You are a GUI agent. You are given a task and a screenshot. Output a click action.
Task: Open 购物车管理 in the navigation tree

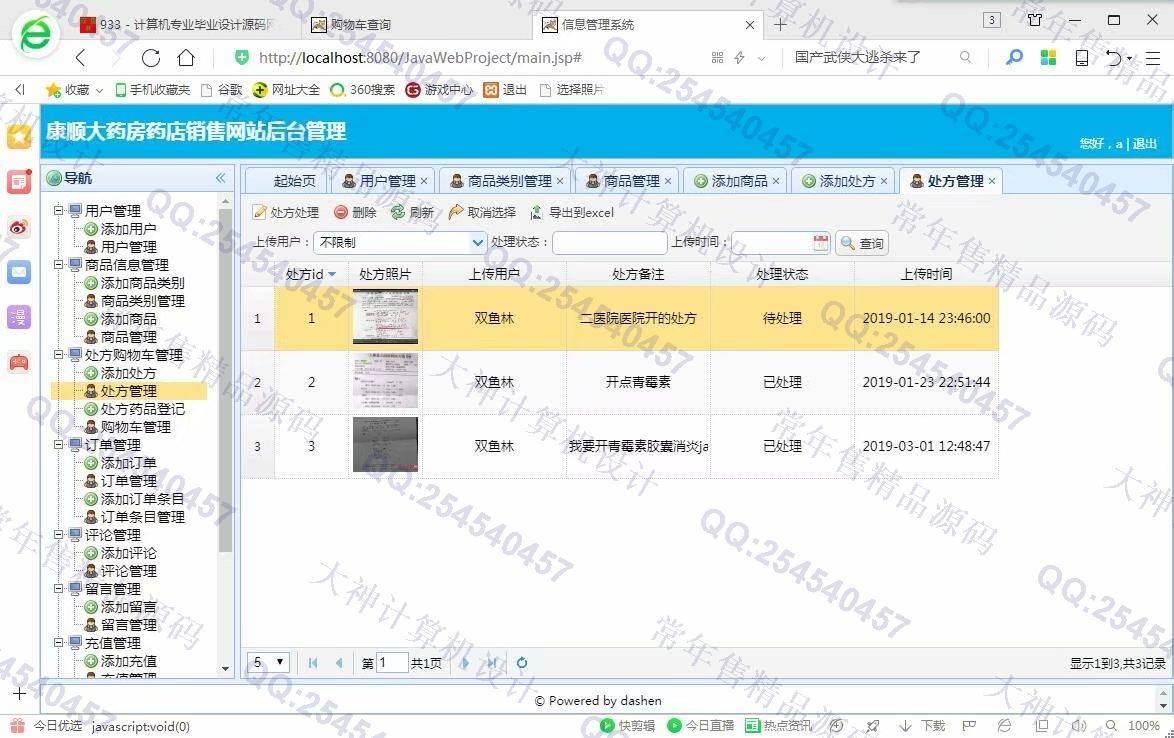tap(135, 427)
